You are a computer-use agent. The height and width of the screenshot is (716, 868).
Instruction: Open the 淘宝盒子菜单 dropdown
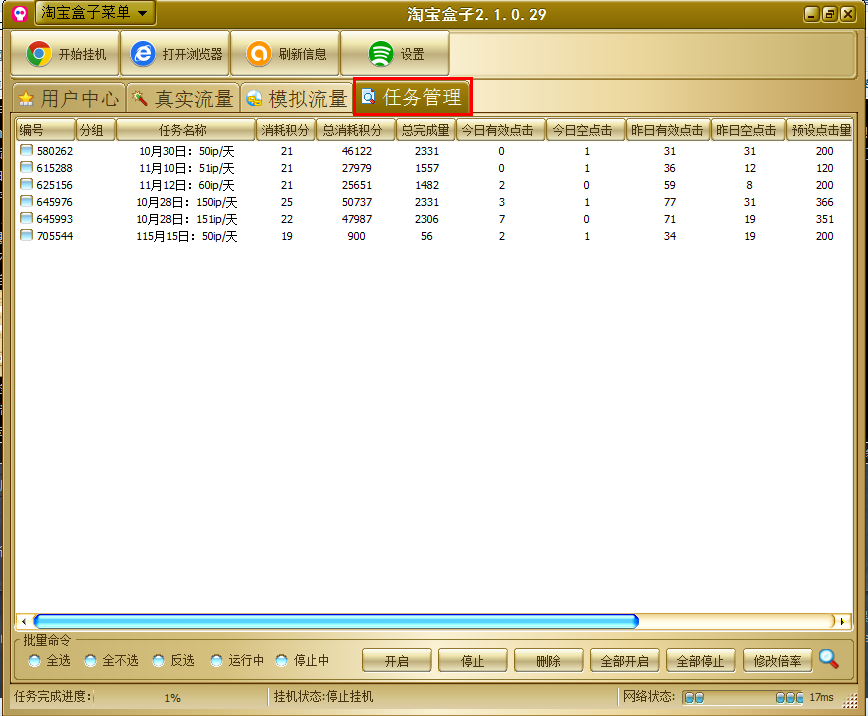[x=95, y=12]
